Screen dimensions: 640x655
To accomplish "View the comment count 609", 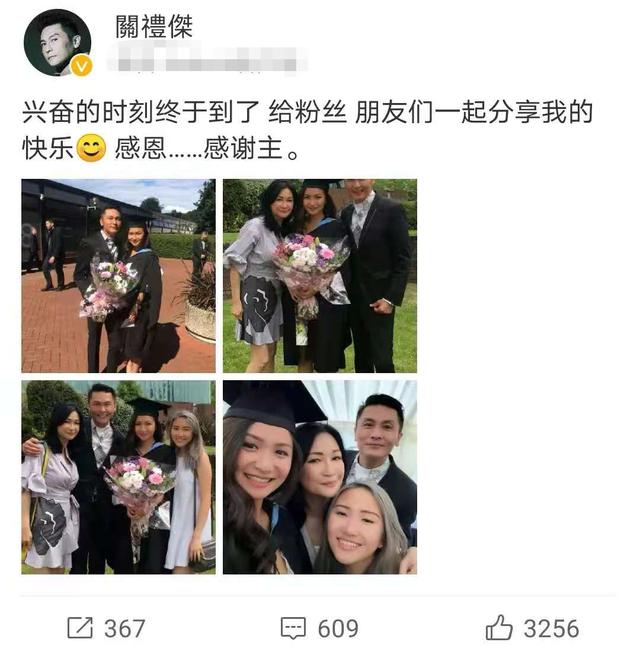I will click(x=338, y=628).
